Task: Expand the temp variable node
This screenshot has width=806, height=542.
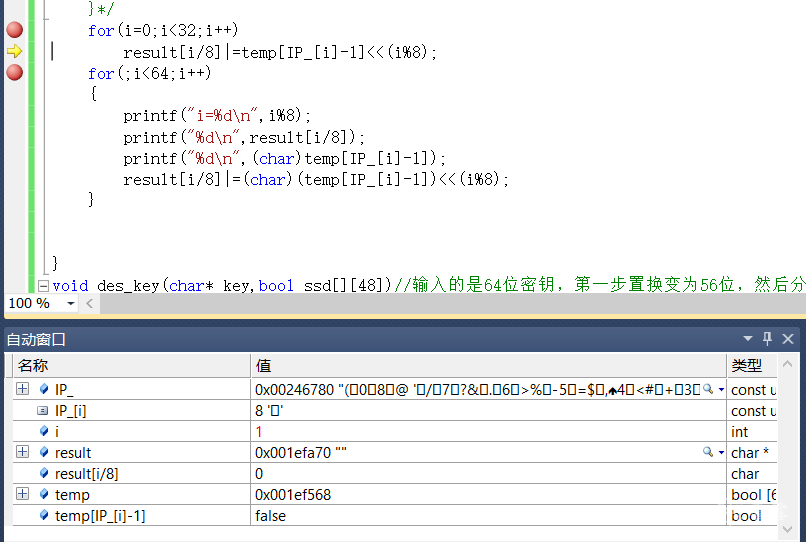Action: point(22,495)
